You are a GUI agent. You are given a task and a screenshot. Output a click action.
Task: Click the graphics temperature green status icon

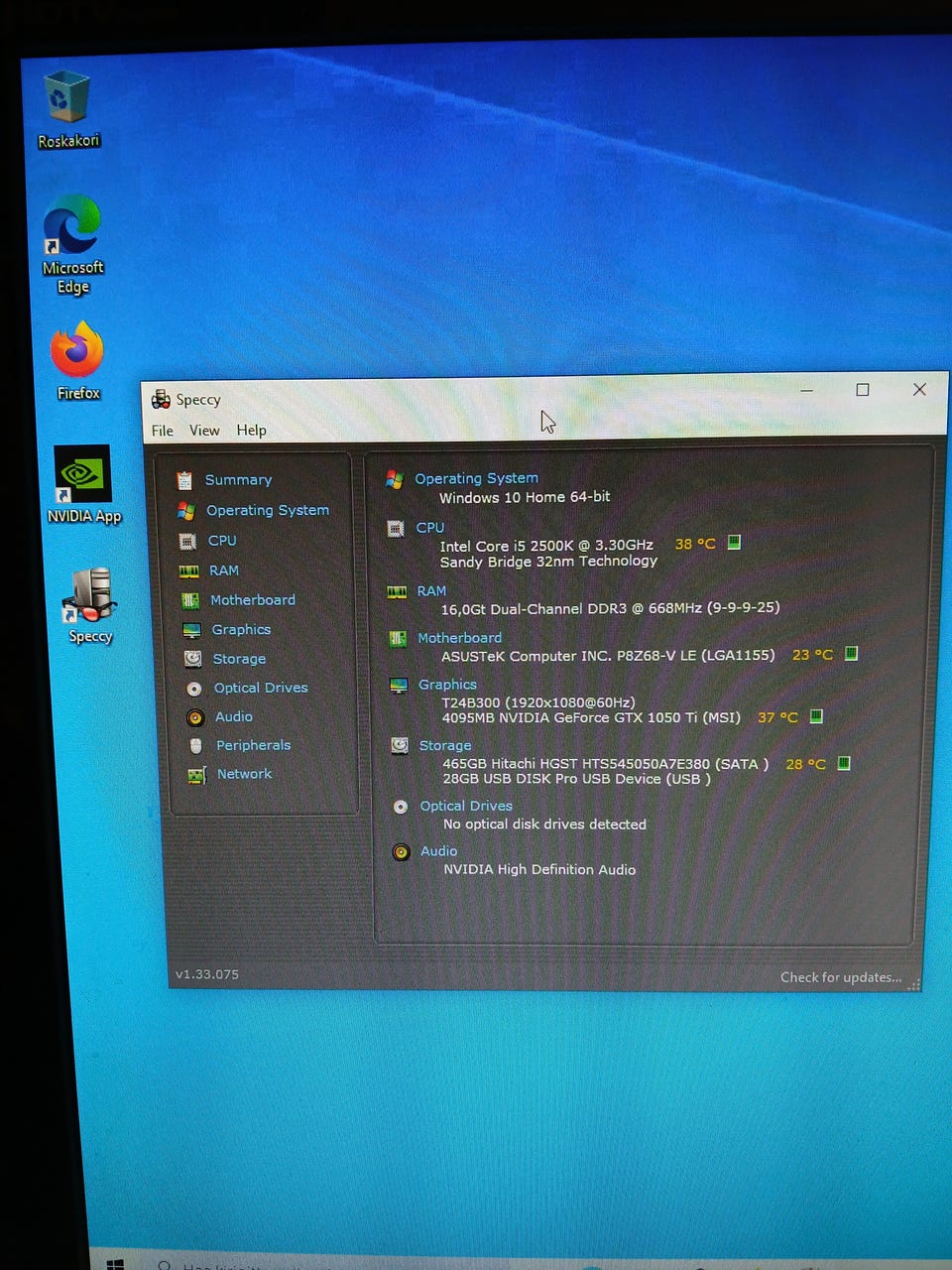(816, 715)
